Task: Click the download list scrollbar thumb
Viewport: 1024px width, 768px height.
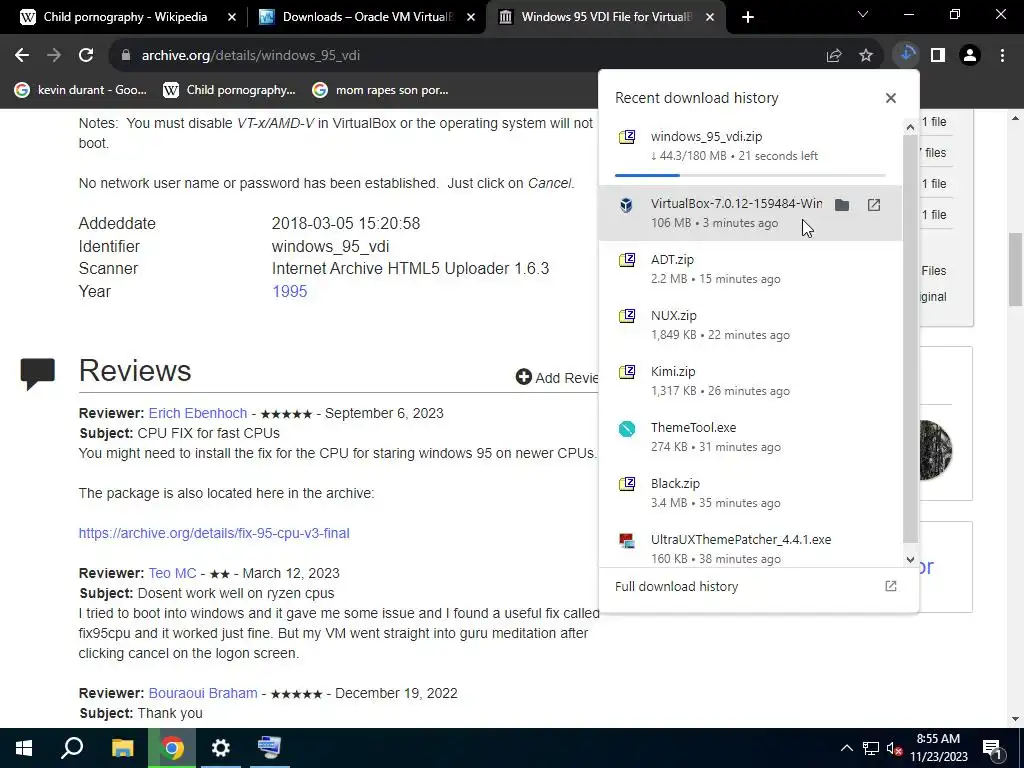Action: (910, 340)
